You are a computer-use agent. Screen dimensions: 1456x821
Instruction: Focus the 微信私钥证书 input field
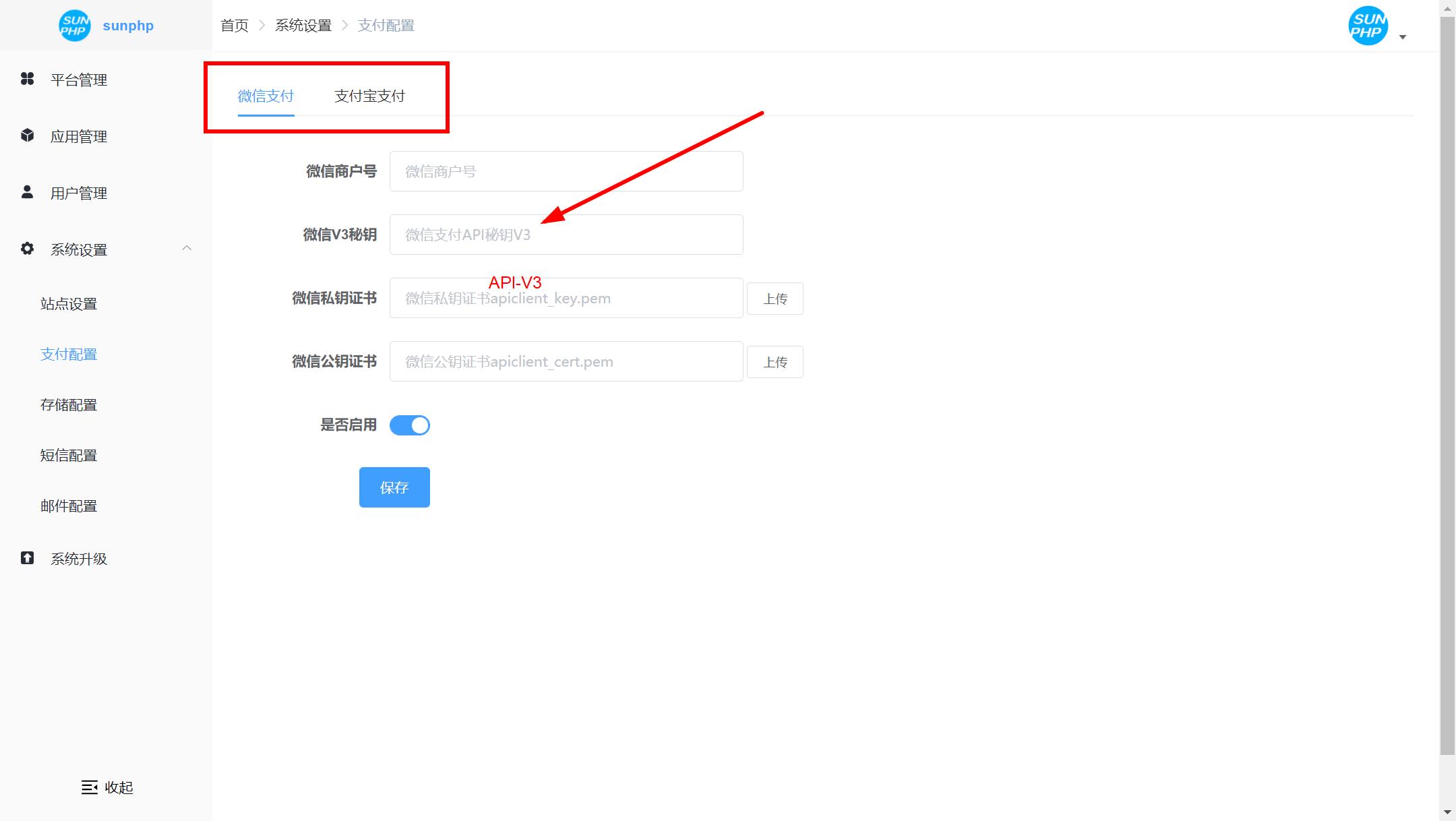[x=566, y=298]
